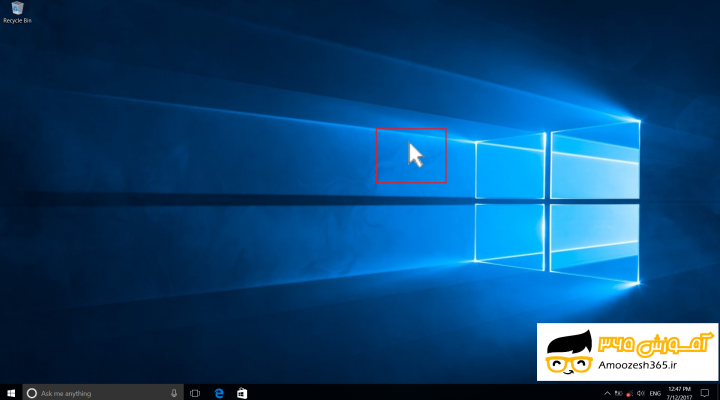Select the Recycle Bin desktop icon
Image resolution: width=720 pixels, height=400 pixels.
(17, 12)
